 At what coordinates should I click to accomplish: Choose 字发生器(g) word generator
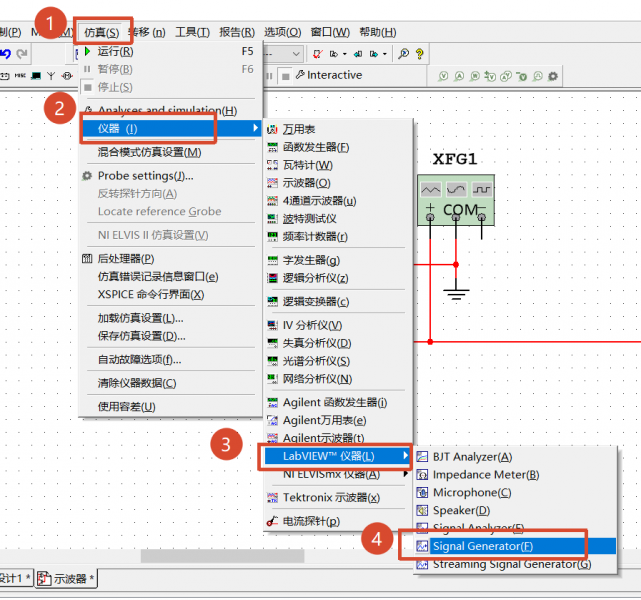pyautogui.click(x=338, y=260)
